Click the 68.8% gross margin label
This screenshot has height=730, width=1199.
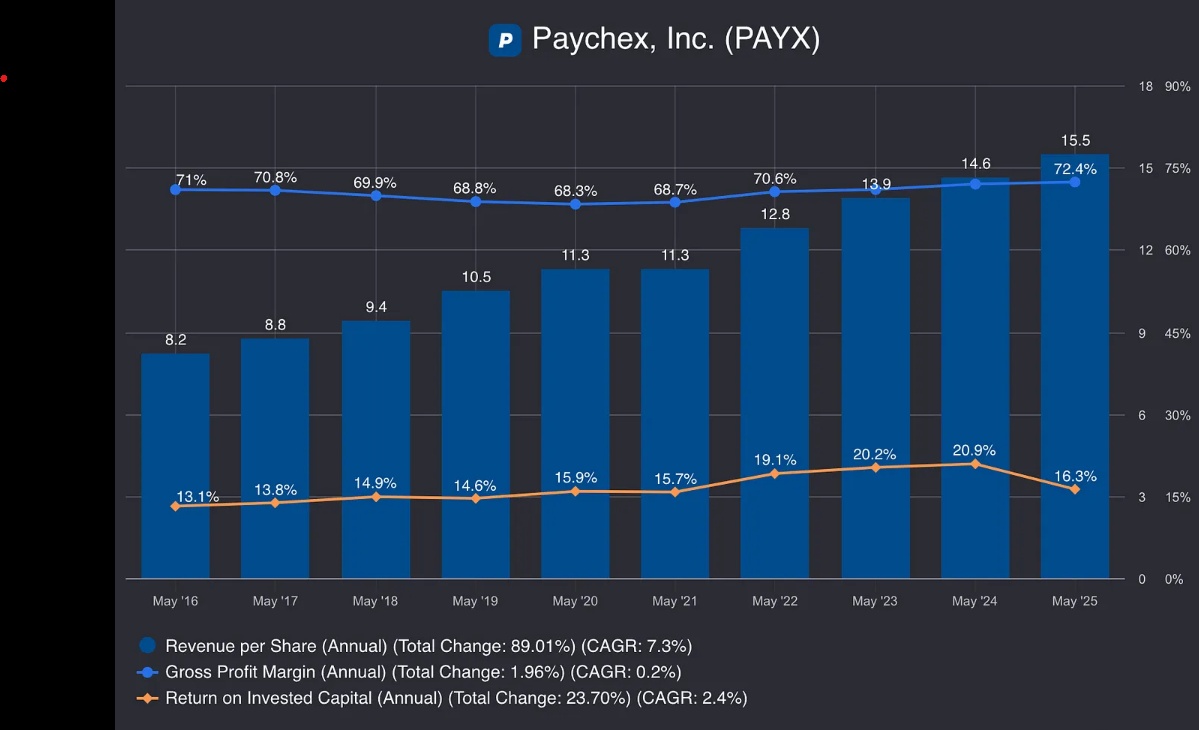point(475,188)
